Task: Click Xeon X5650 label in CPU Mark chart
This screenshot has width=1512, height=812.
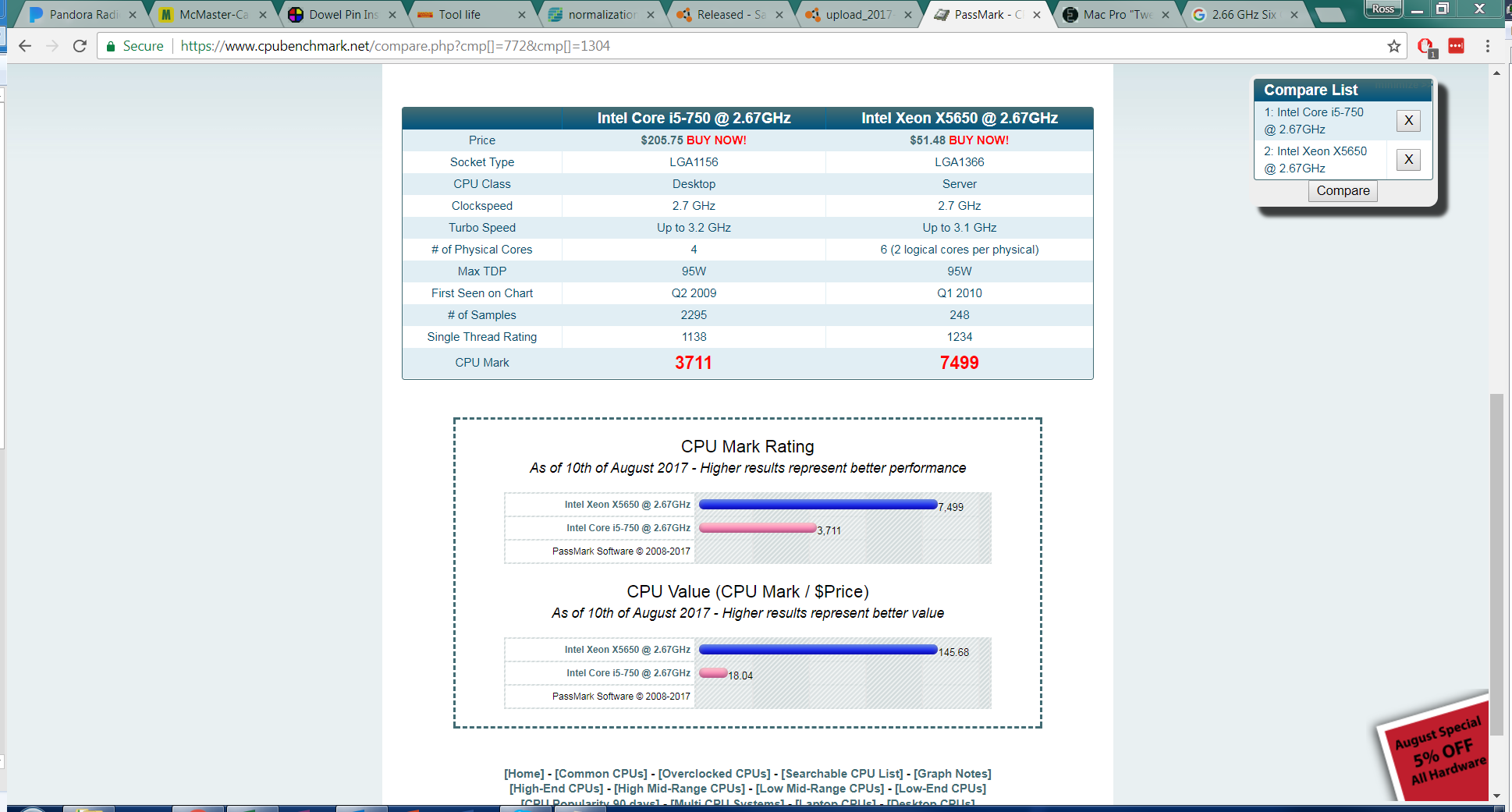Action: (627, 505)
